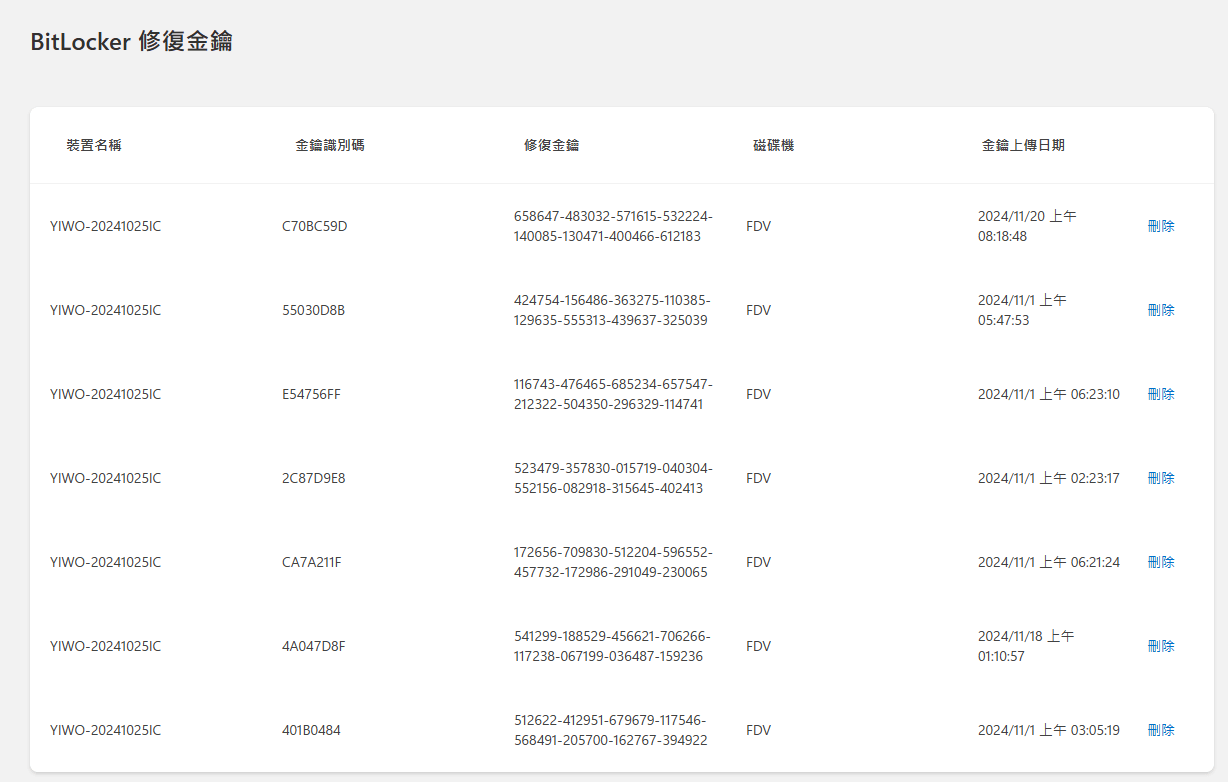This screenshot has height=782, width=1228.
Task: Click 刪除 for key 2C87D9E8
Action: 1162,478
